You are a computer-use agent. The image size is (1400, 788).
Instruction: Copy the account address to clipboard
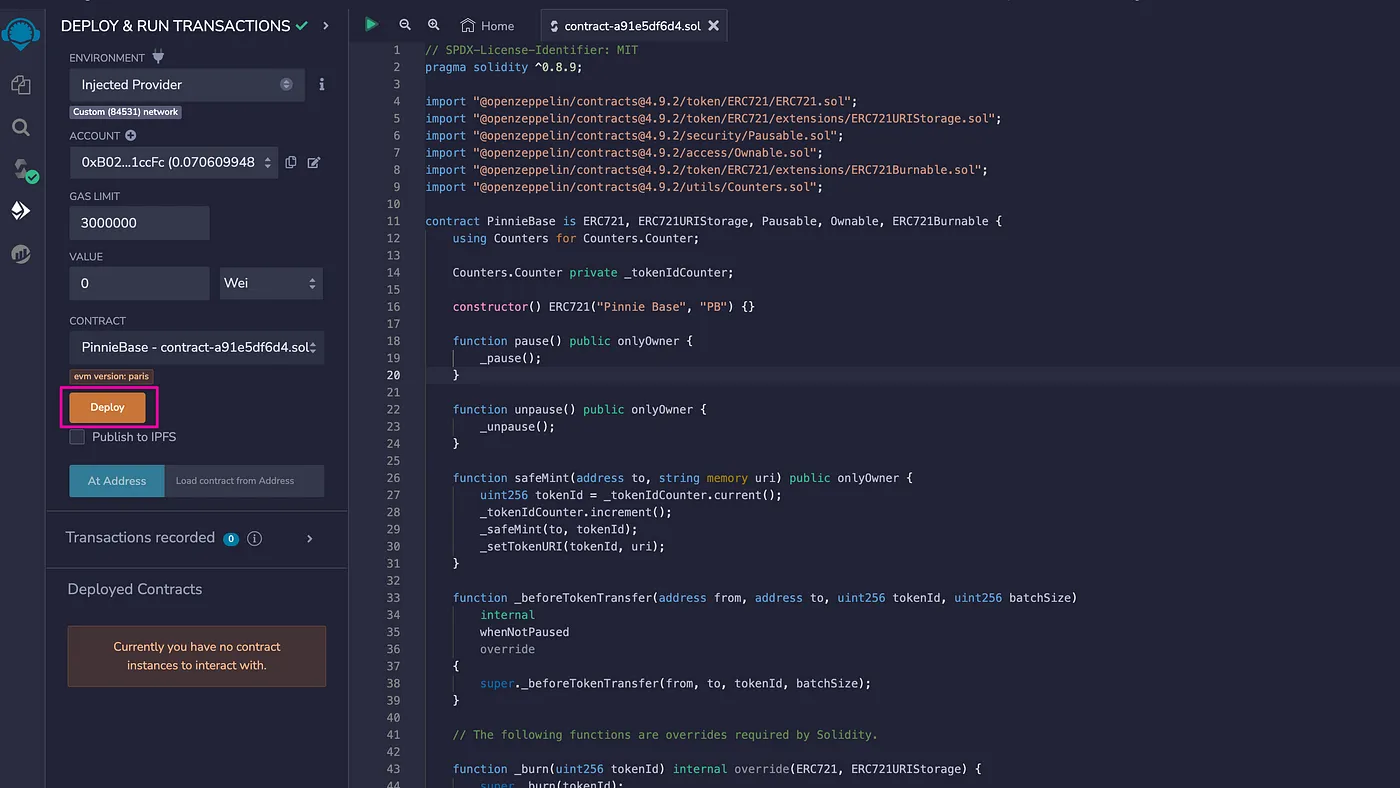[x=291, y=162]
